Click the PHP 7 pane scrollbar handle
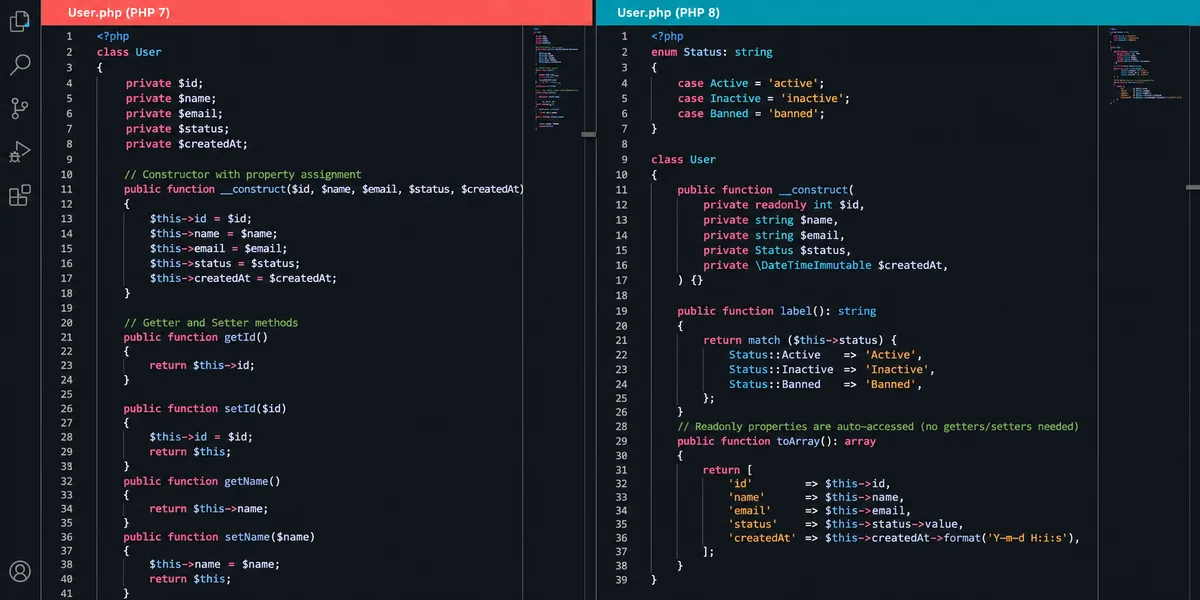Screen dimensions: 1200x600 tap(589, 133)
